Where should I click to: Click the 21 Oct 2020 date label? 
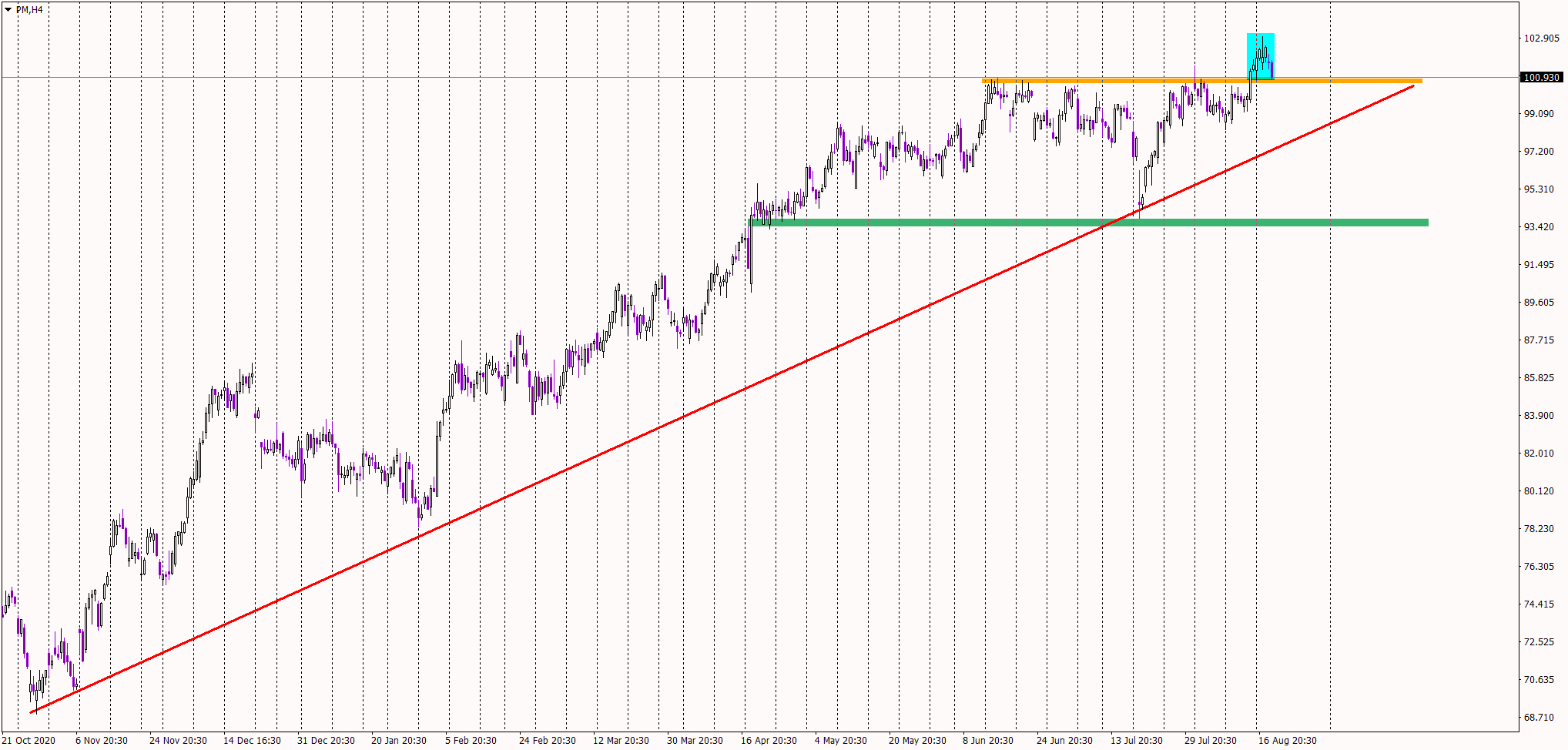click(28, 741)
